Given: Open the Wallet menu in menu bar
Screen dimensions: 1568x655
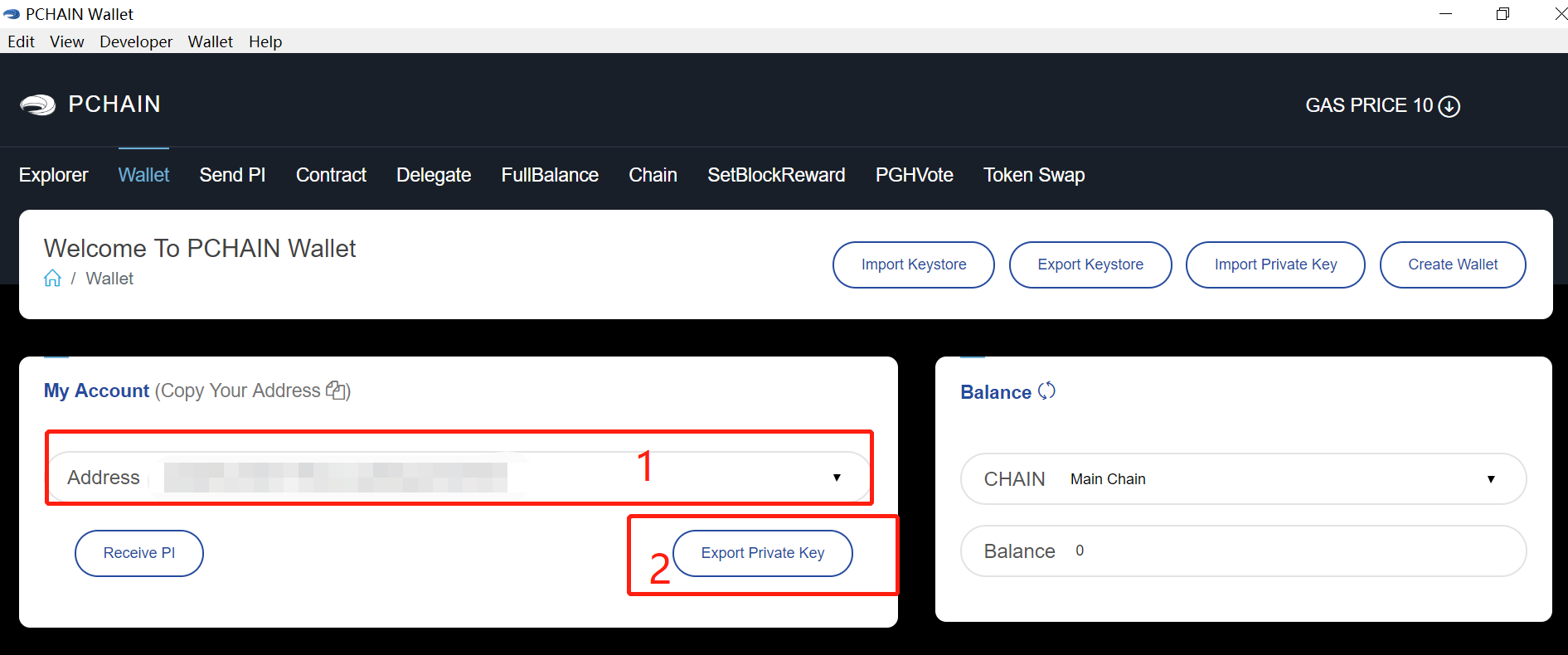Looking at the screenshot, I should coord(211,41).
